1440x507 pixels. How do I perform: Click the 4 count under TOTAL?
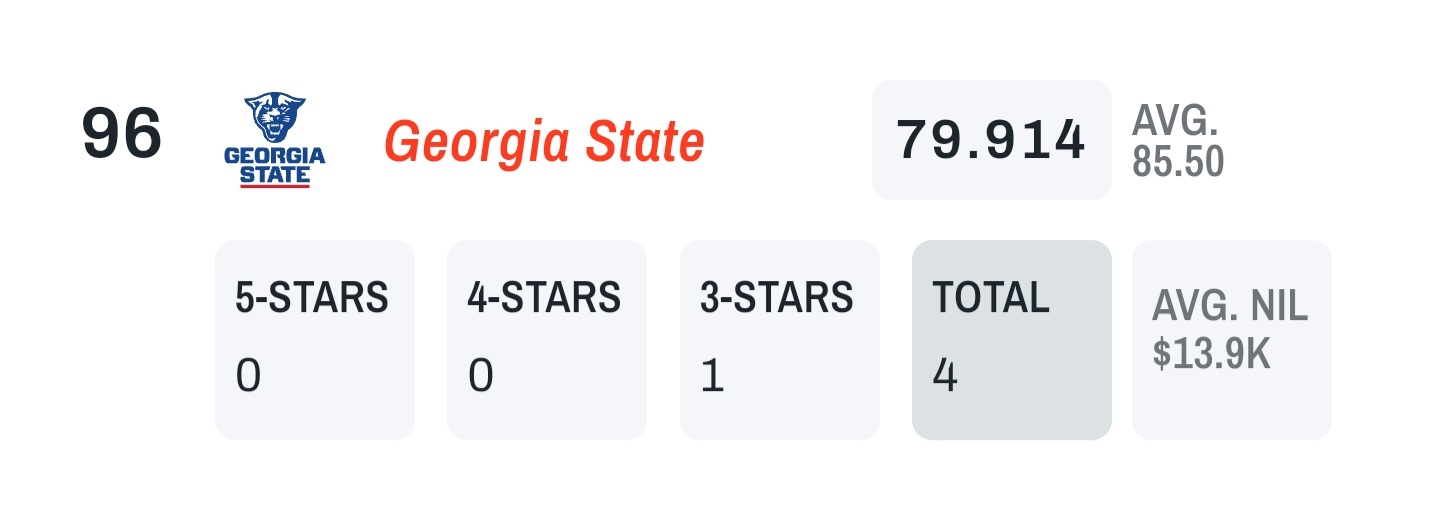click(x=944, y=377)
